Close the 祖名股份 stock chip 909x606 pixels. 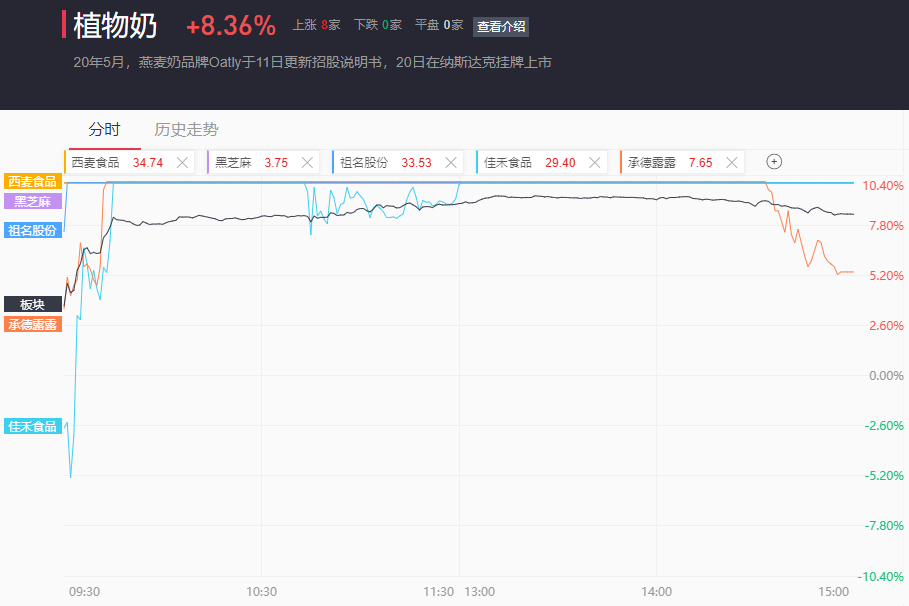(x=451, y=162)
